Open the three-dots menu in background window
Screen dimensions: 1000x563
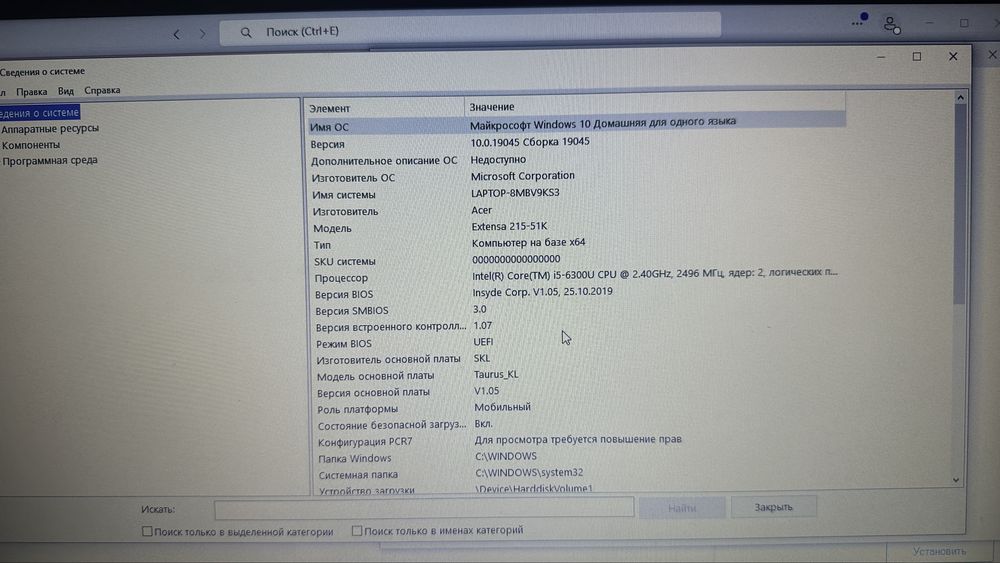click(858, 24)
